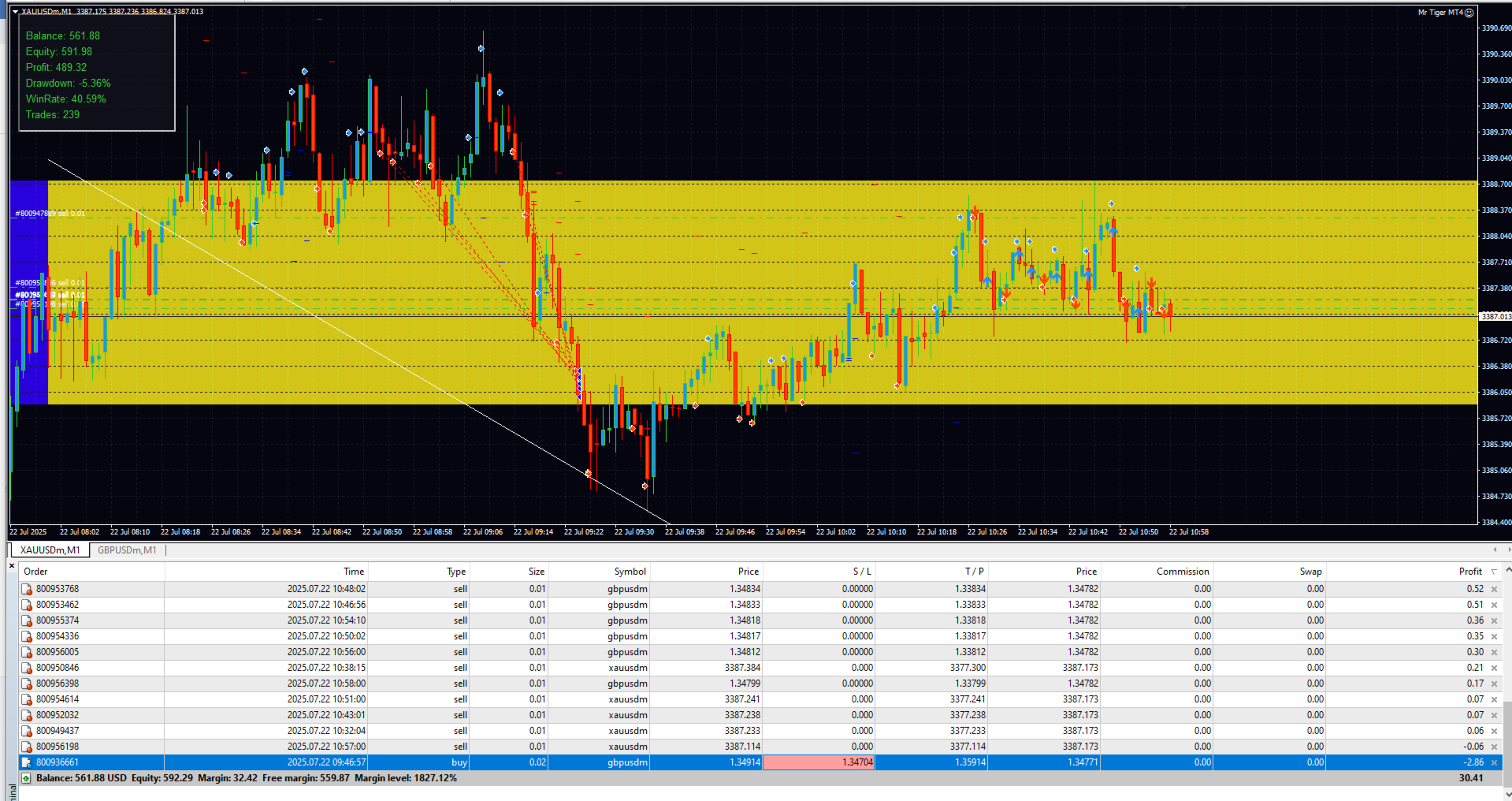Select the order time 2025.07.22 10:38:15
This screenshot has width=1512, height=801.
(326, 668)
